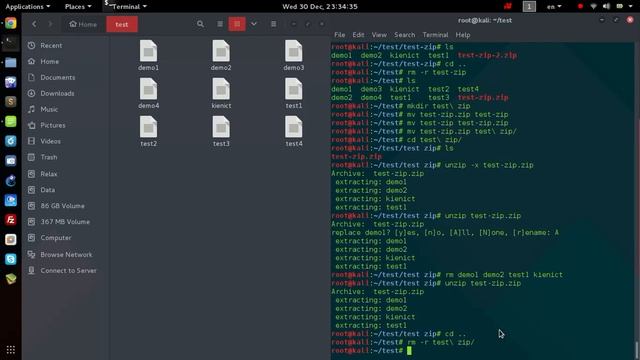Open the Places menu in top panel
640x360 pixels.
coord(78,6)
